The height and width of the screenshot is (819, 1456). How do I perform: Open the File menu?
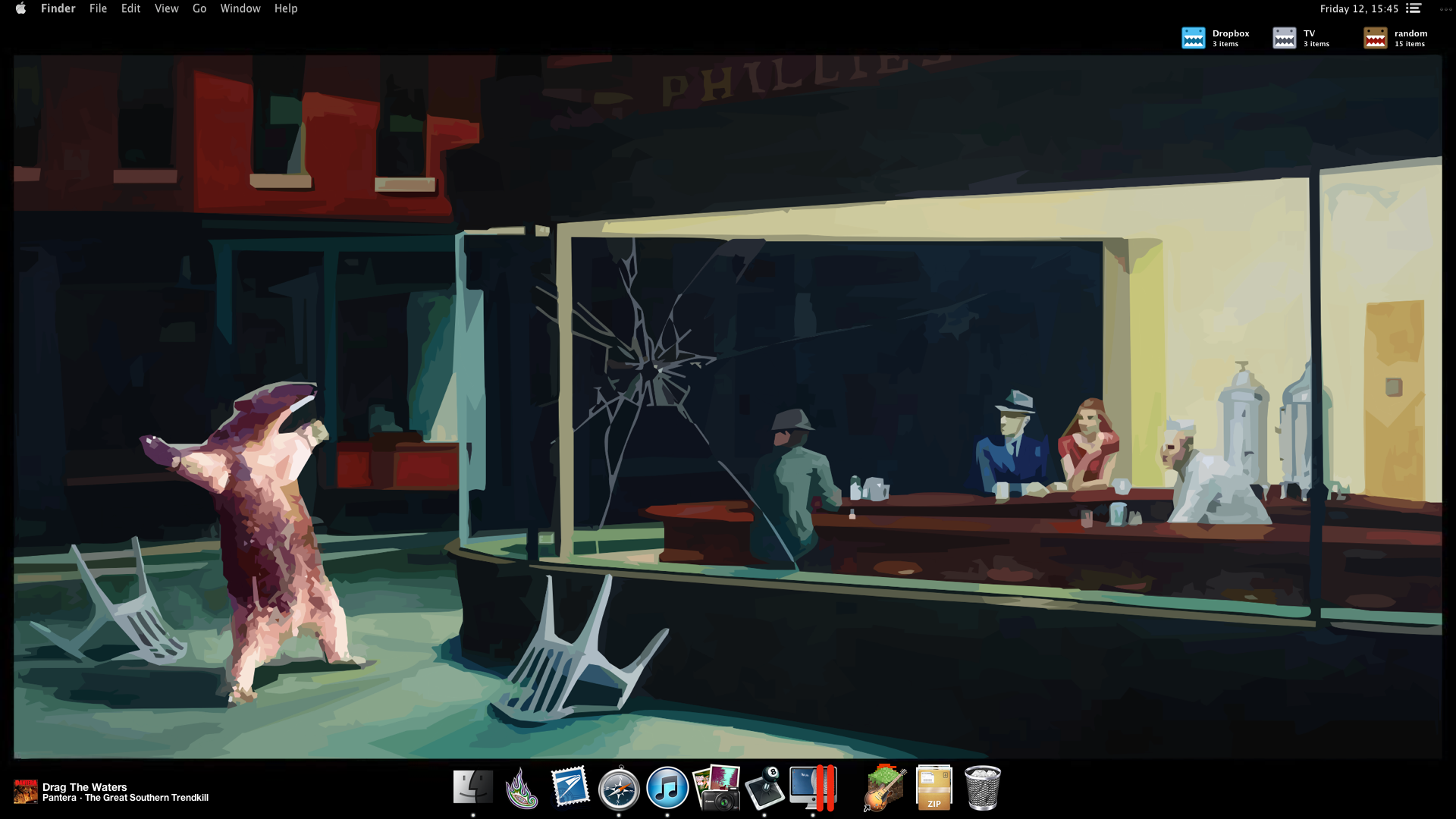[98, 8]
